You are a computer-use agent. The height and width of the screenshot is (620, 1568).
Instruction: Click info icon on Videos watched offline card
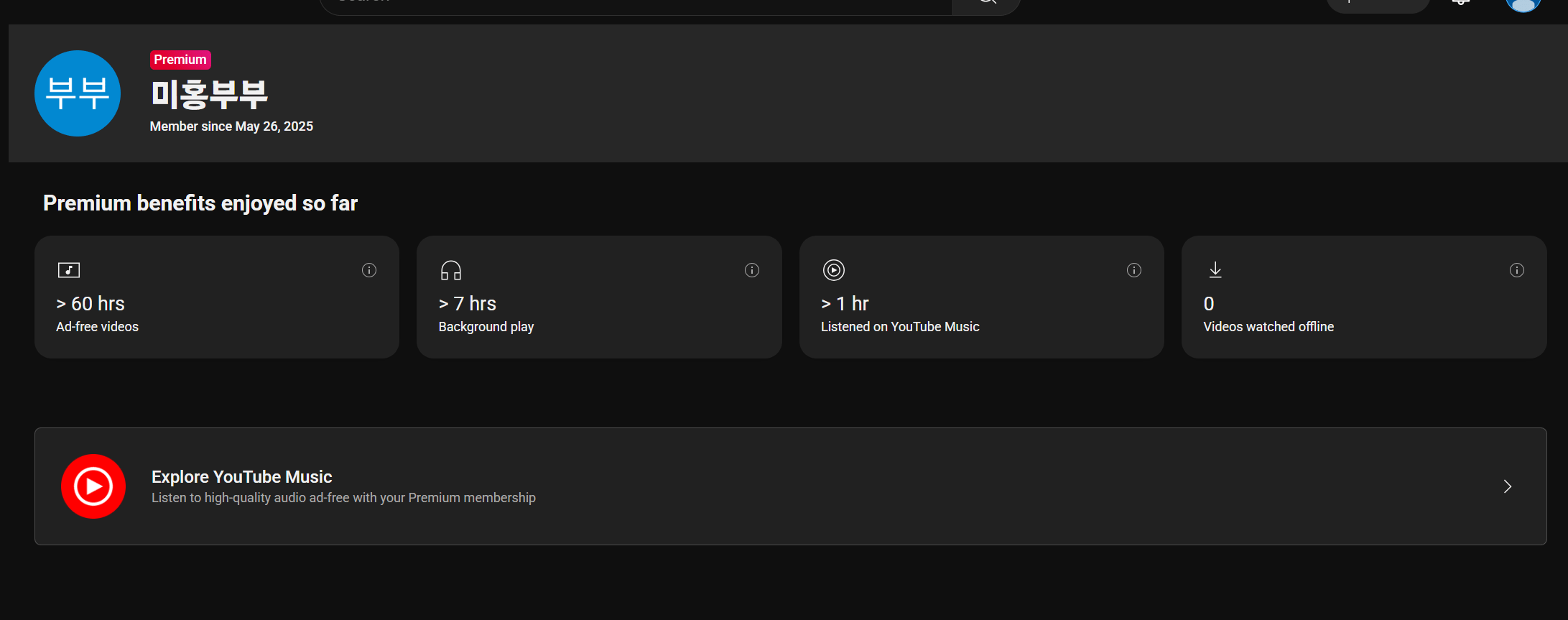(1517, 270)
